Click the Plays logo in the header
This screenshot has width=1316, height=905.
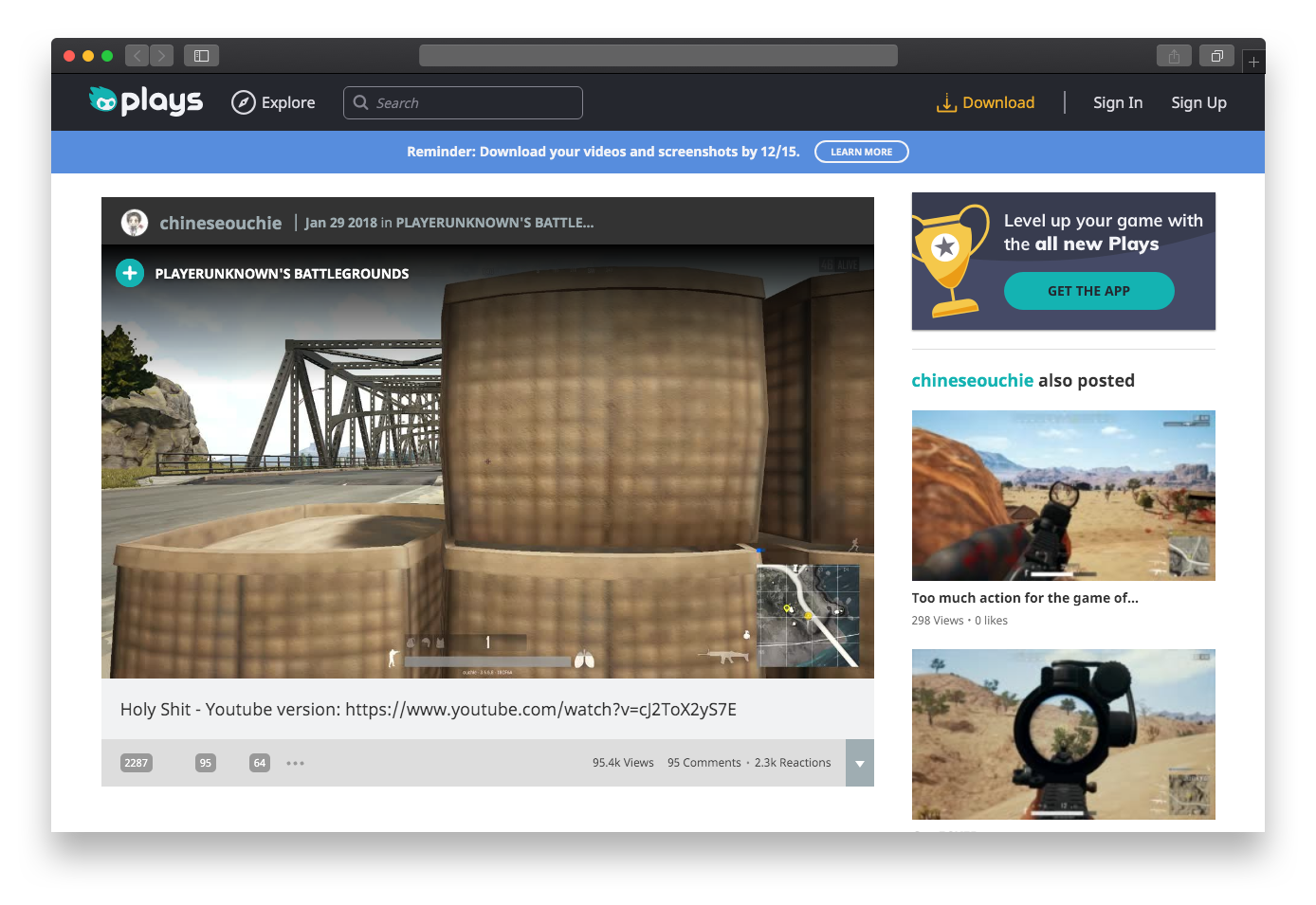click(x=145, y=100)
